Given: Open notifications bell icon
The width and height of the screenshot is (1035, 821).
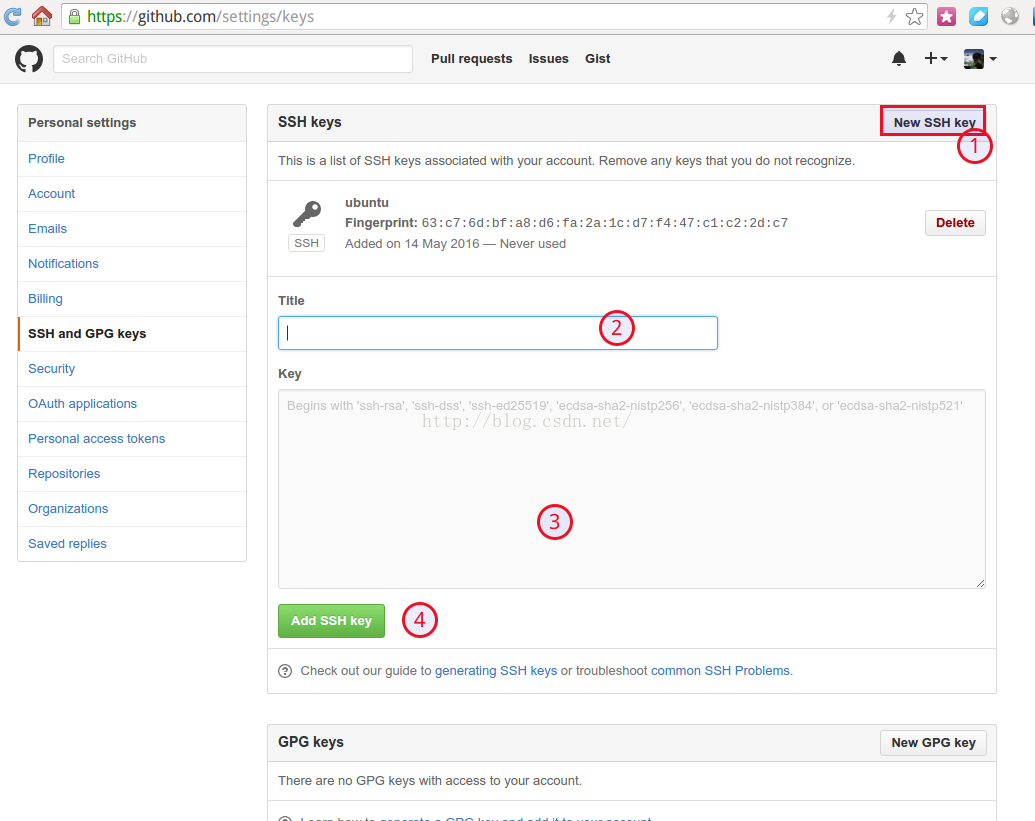Looking at the screenshot, I should 898,59.
